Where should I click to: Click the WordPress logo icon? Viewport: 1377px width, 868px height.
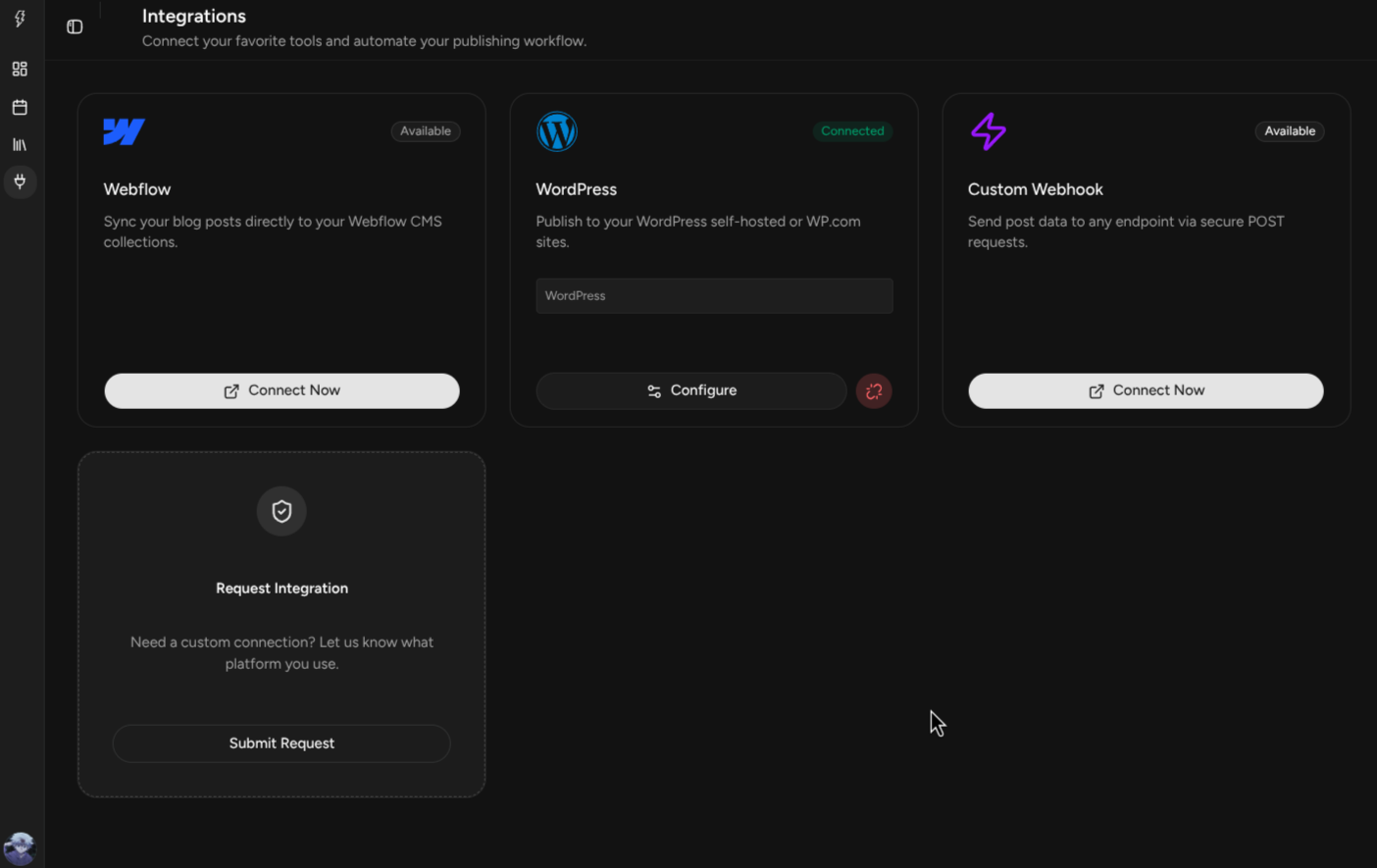tap(556, 131)
